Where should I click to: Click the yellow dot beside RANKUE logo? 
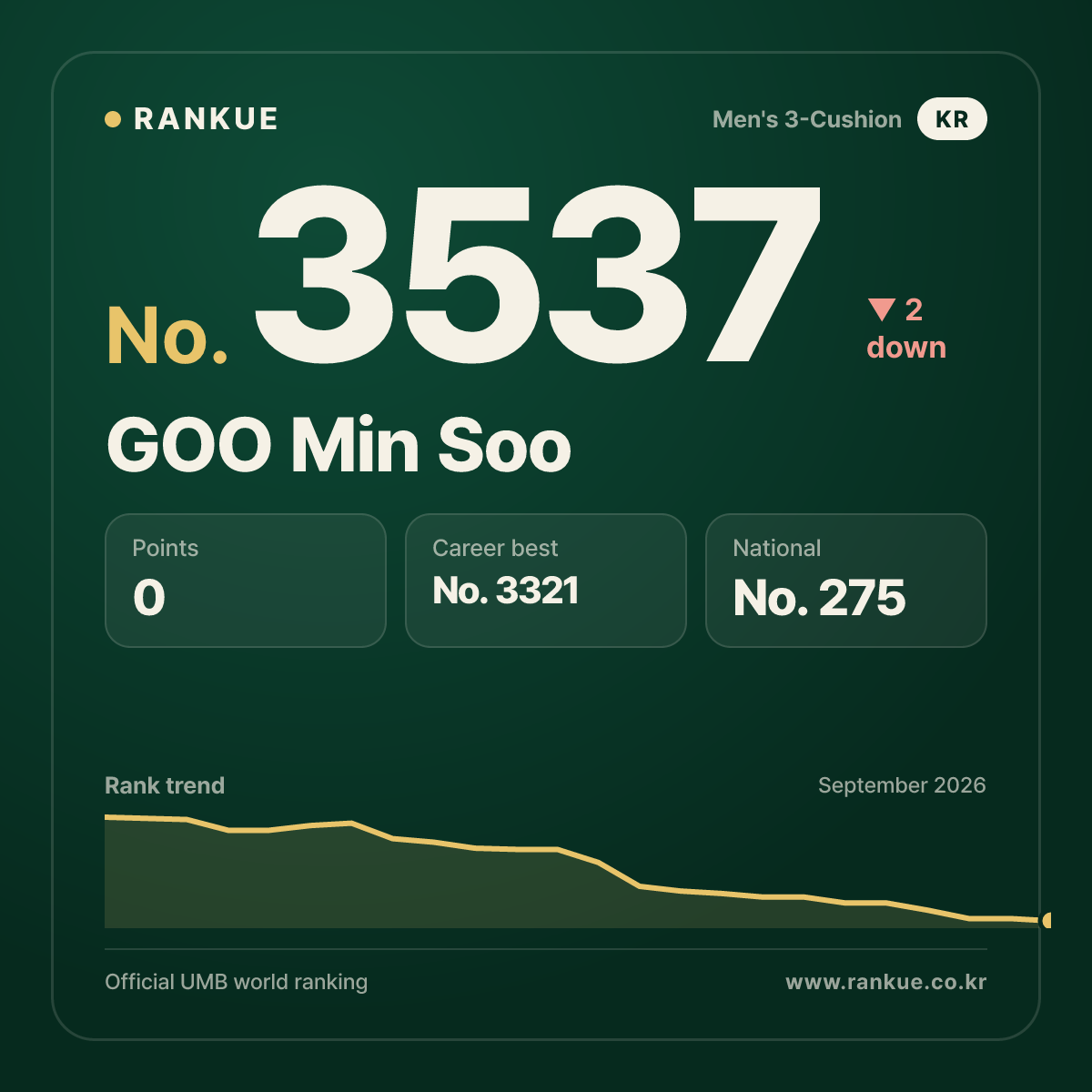click(113, 119)
